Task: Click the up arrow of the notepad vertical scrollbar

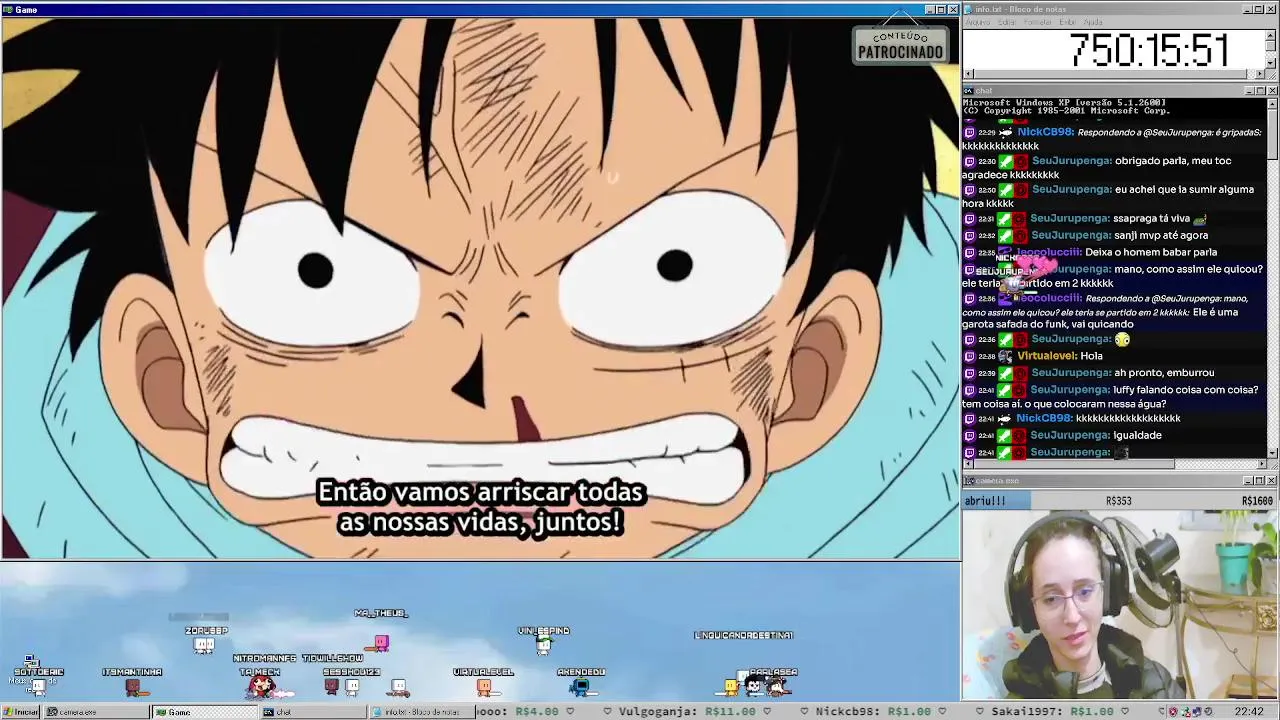Action: (x=1272, y=33)
